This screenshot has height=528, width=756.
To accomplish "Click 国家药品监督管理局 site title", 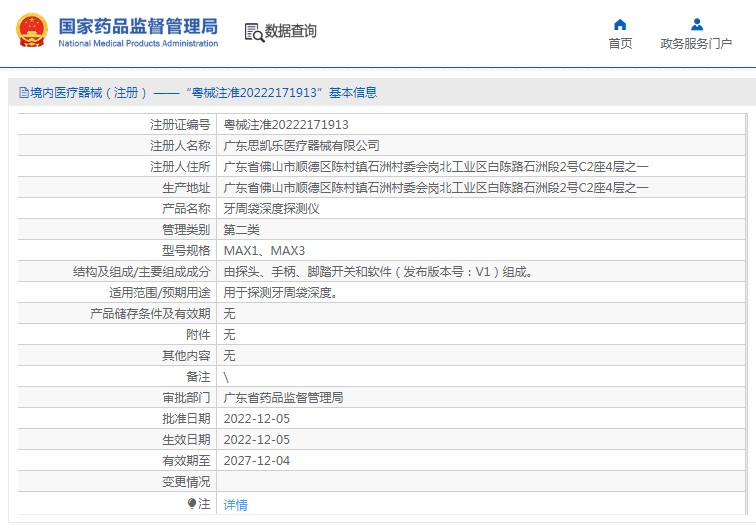I will 138,26.
